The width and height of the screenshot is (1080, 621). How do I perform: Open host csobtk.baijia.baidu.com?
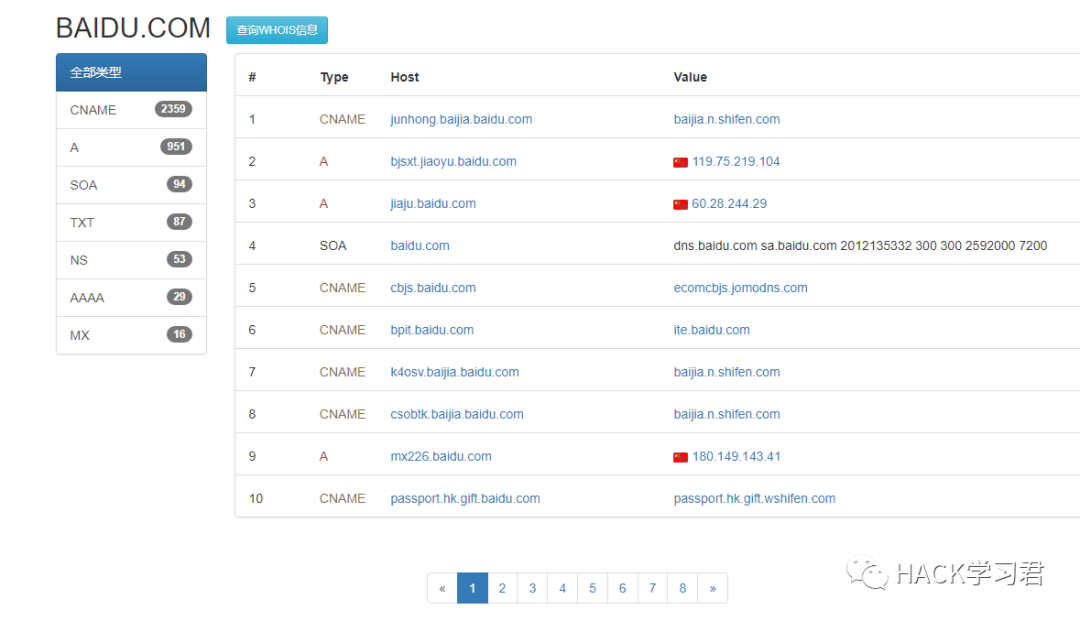457,414
